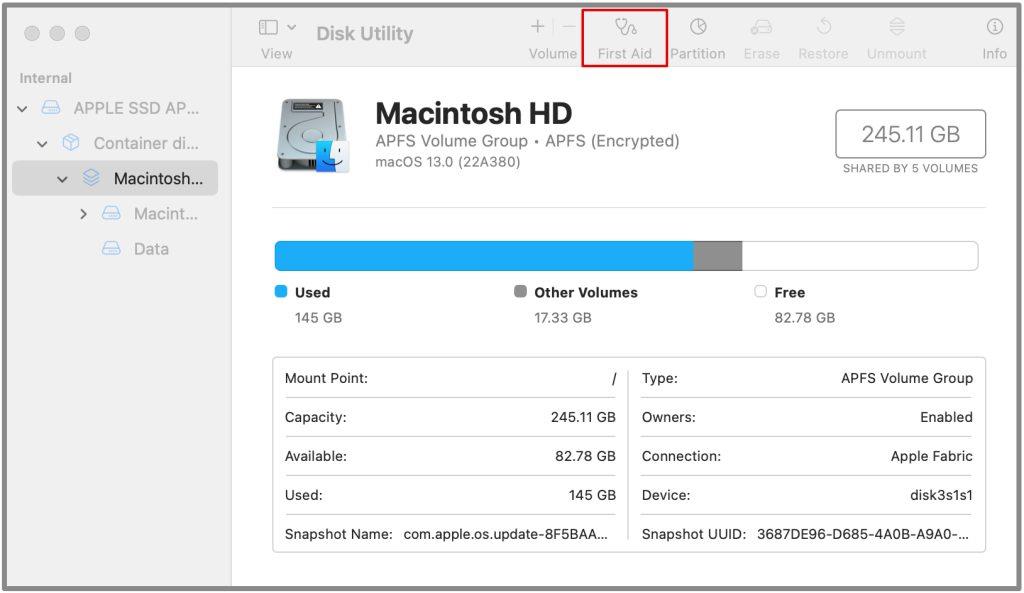This screenshot has width=1024, height=593.
Task: Click the 245.11 GB capacity box
Action: coord(910,134)
